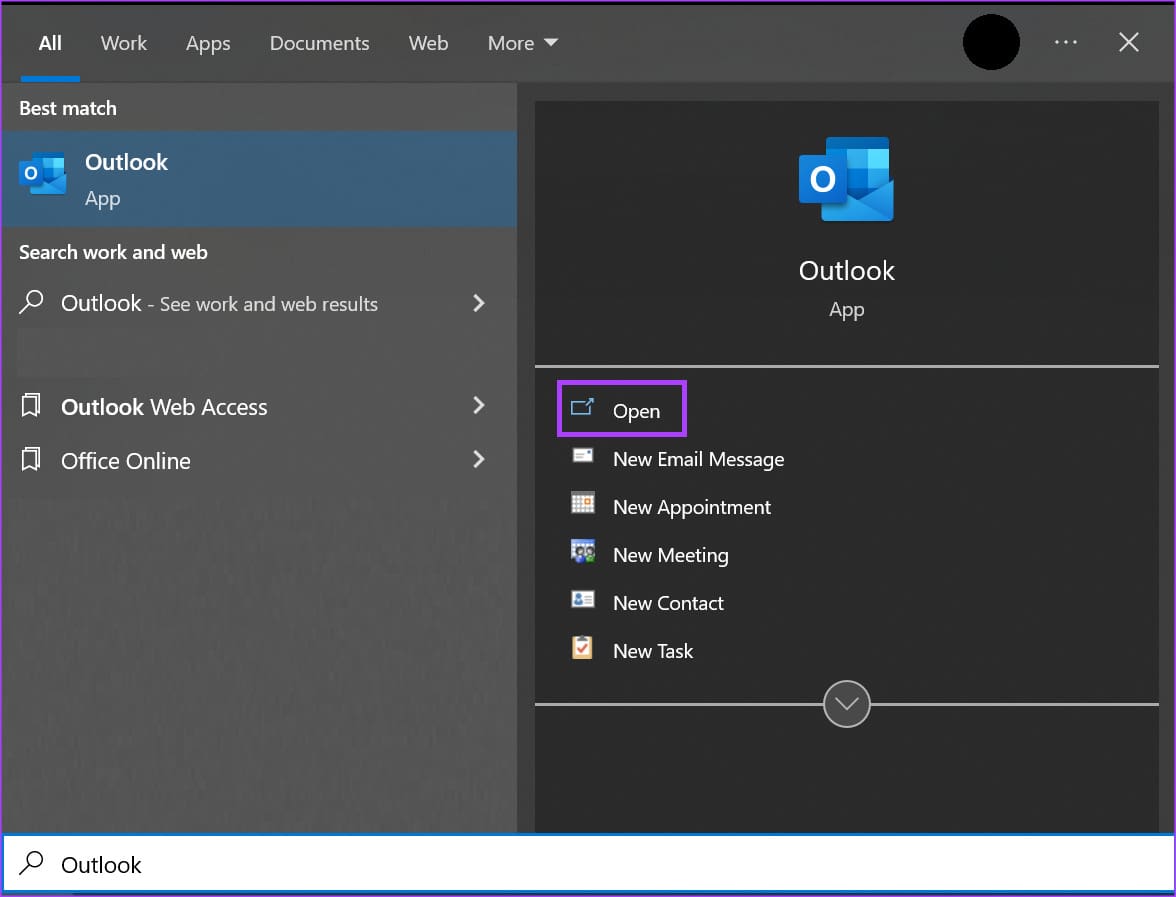This screenshot has width=1176, height=897.
Task: Select New Contact action
Action: [x=647, y=603]
